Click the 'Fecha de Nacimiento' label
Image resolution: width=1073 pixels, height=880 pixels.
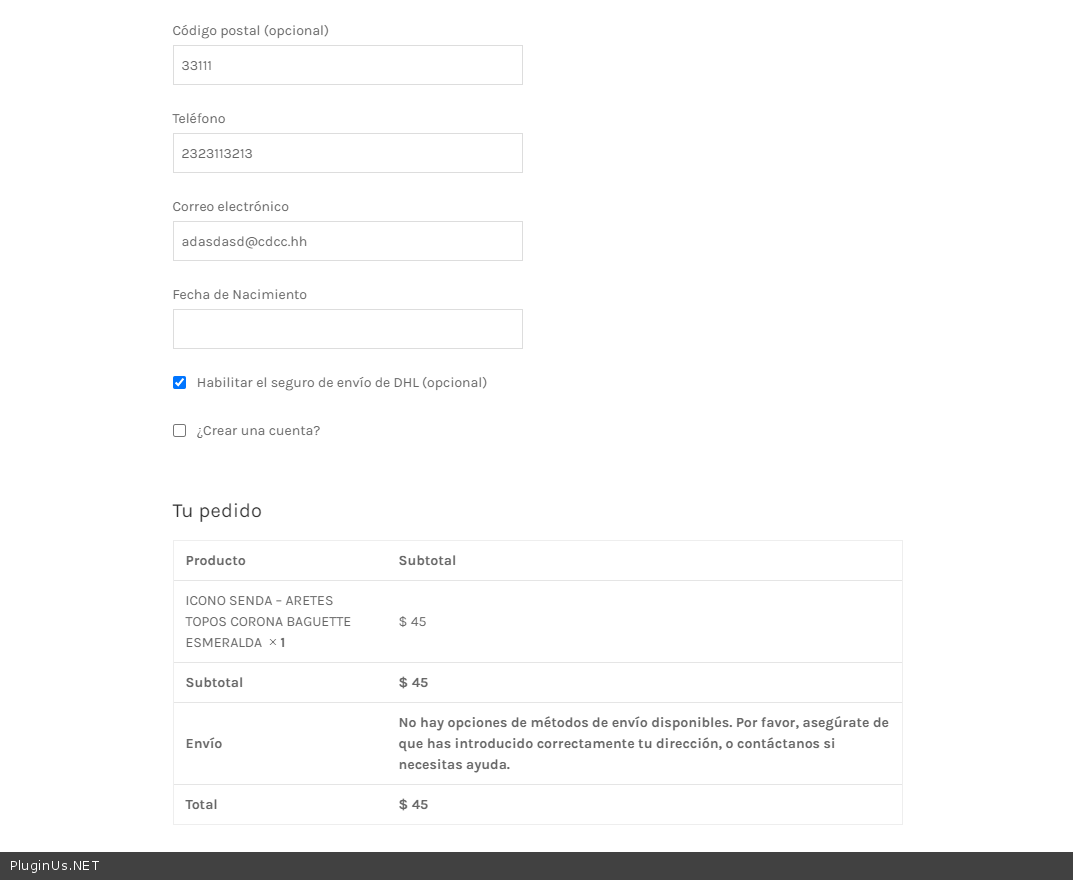pyautogui.click(x=239, y=295)
